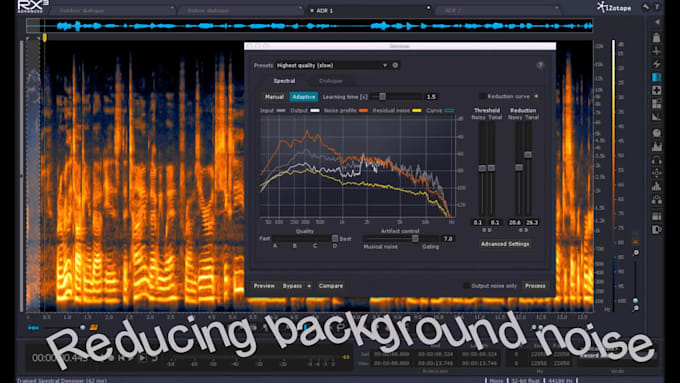
Task: Select the headphones module icon in right sidebar
Action: pos(657,160)
